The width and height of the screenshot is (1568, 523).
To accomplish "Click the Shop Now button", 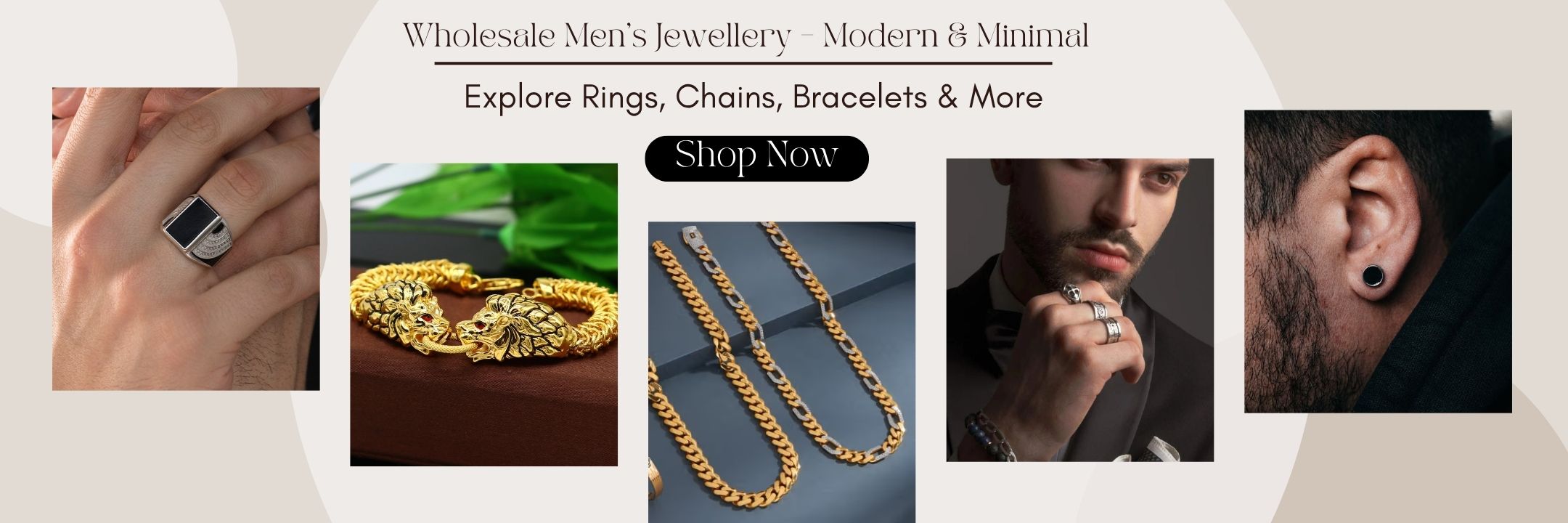I will (x=756, y=158).
